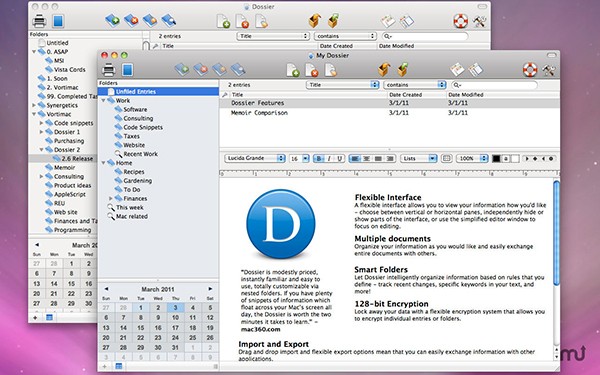Viewport: 600px width, 375px height.
Task: Toggle italic formatting button
Action: click(x=329, y=158)
